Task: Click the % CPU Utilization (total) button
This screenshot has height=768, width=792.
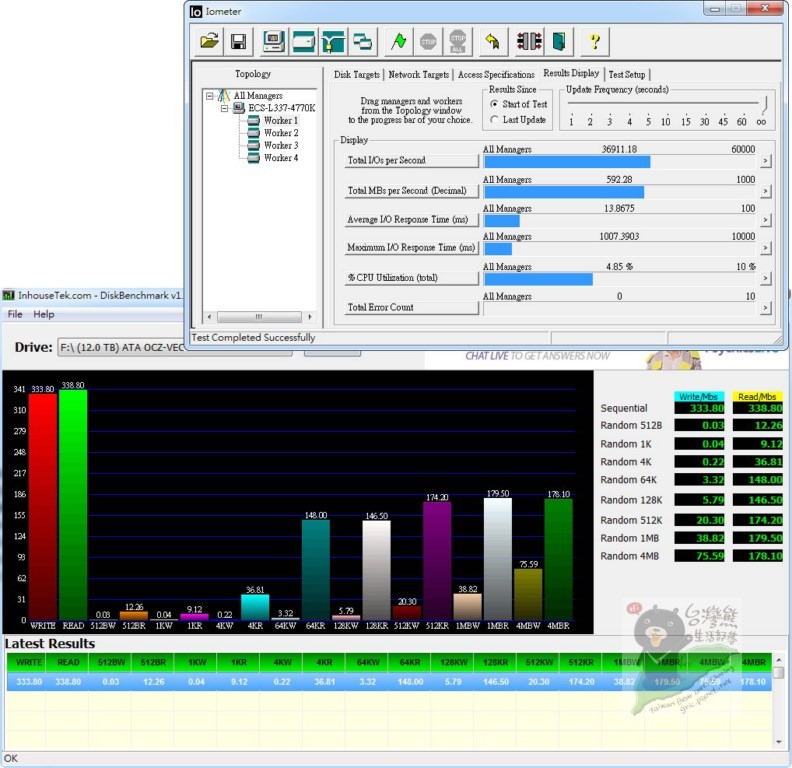Action: (x=411, y=278)
